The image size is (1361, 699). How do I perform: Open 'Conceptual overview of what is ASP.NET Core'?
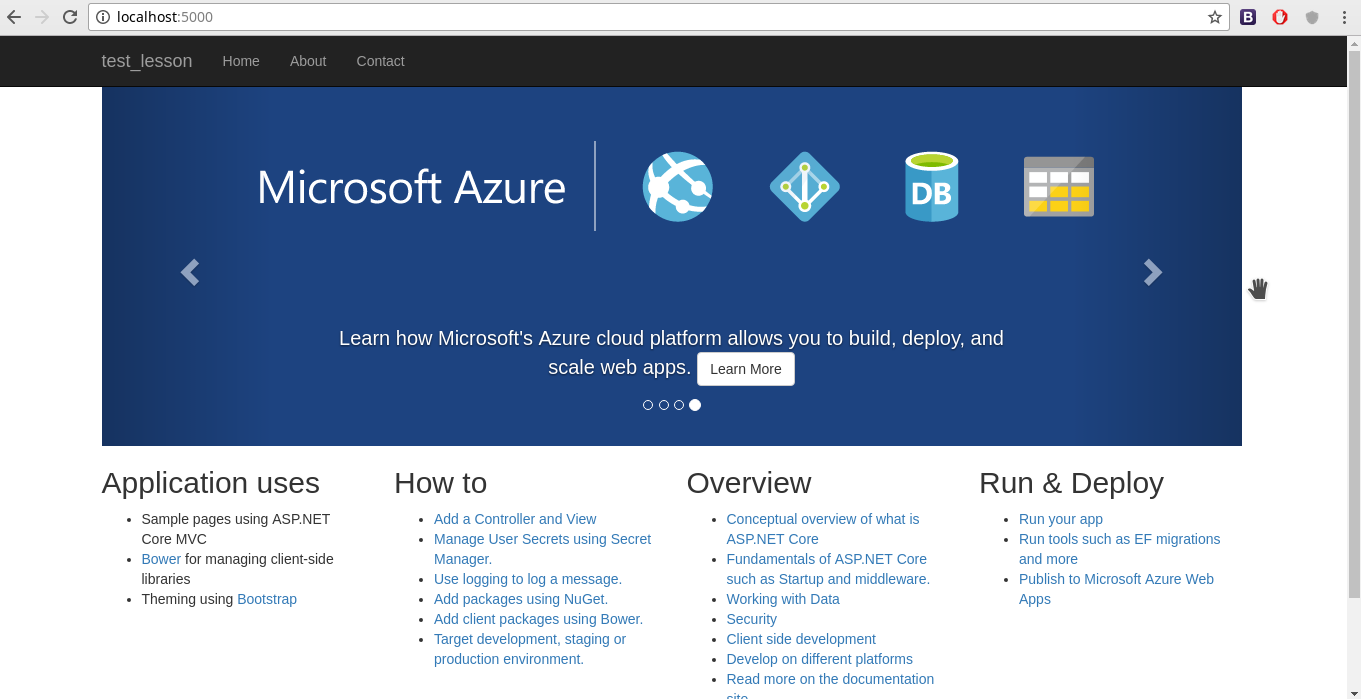(823, 529)
